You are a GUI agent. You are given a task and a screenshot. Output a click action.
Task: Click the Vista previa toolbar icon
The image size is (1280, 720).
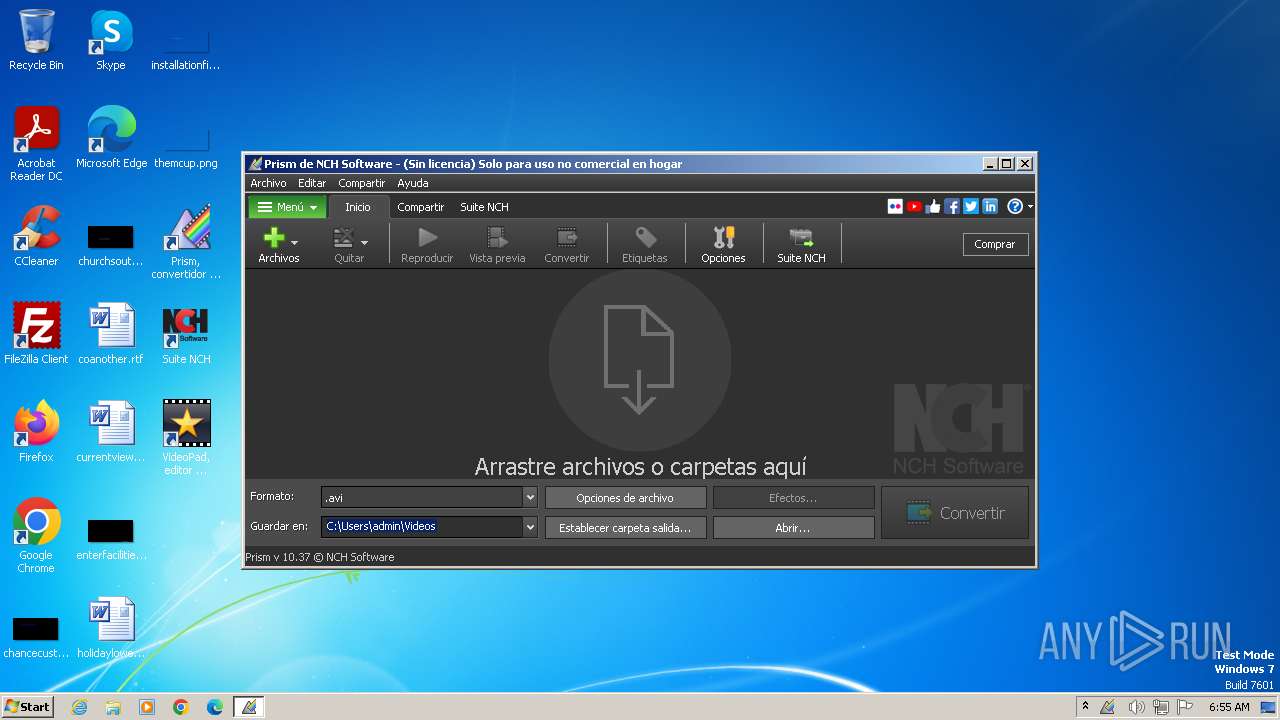tap(497, 238)
